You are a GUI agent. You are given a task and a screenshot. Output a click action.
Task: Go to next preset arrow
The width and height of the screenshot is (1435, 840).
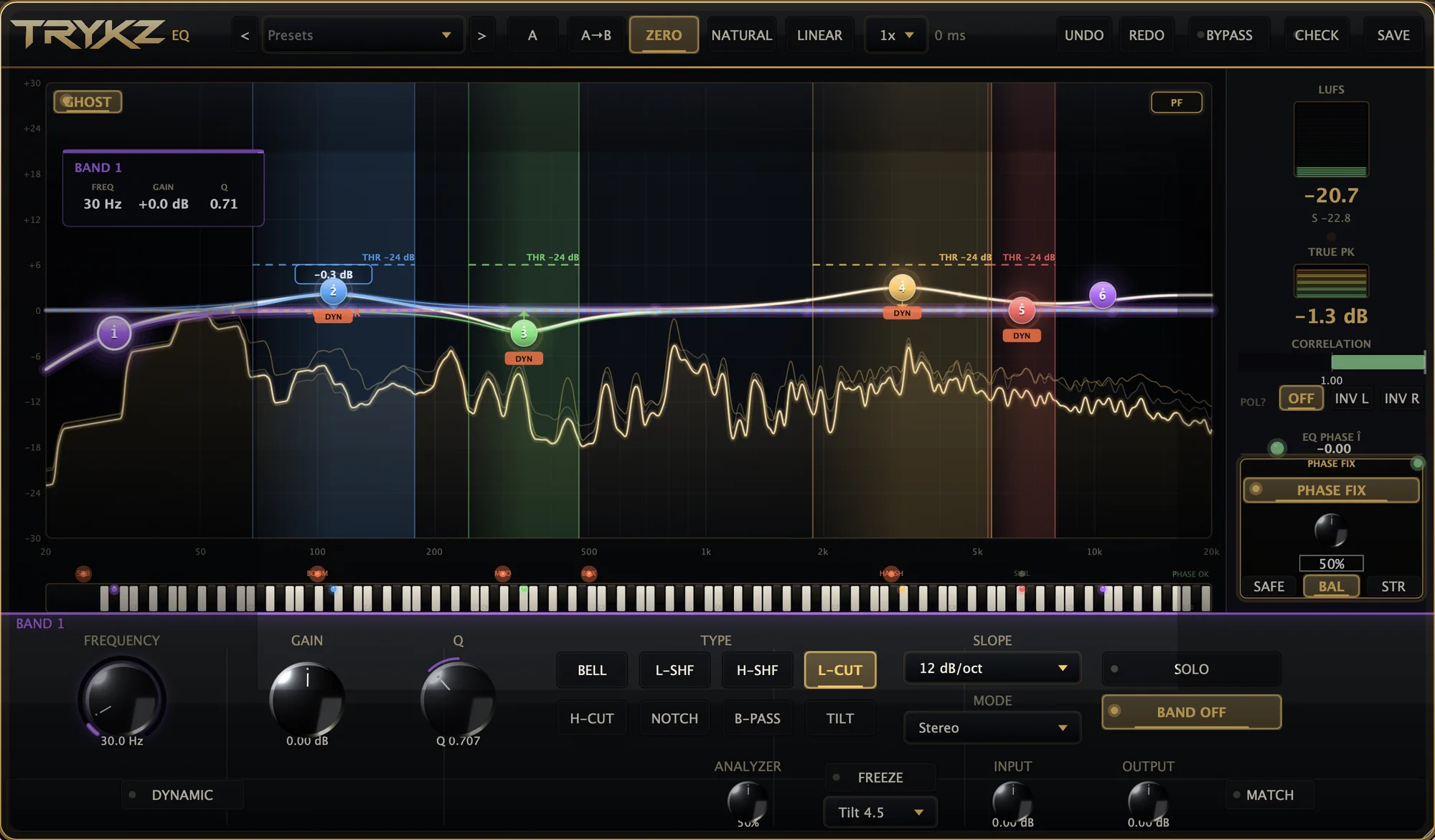pyautogui.click(x=481, y=35)
